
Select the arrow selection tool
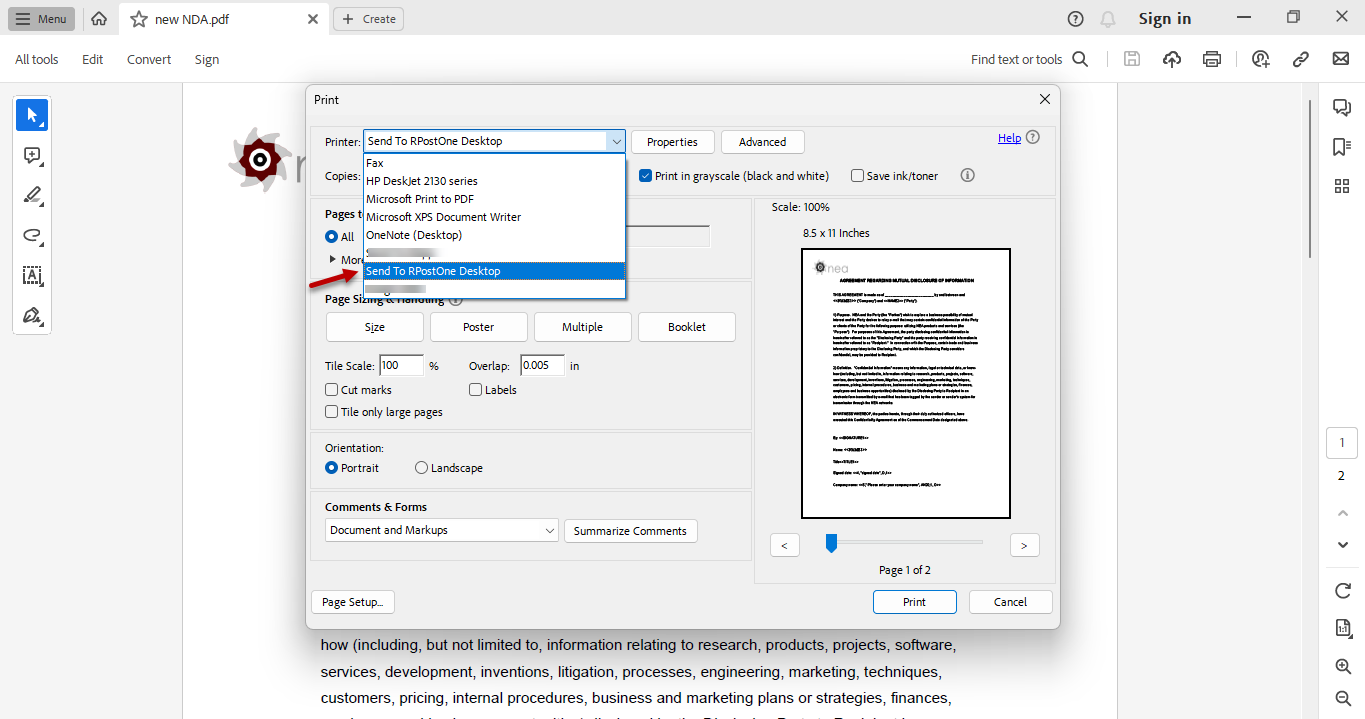point(31,114)
